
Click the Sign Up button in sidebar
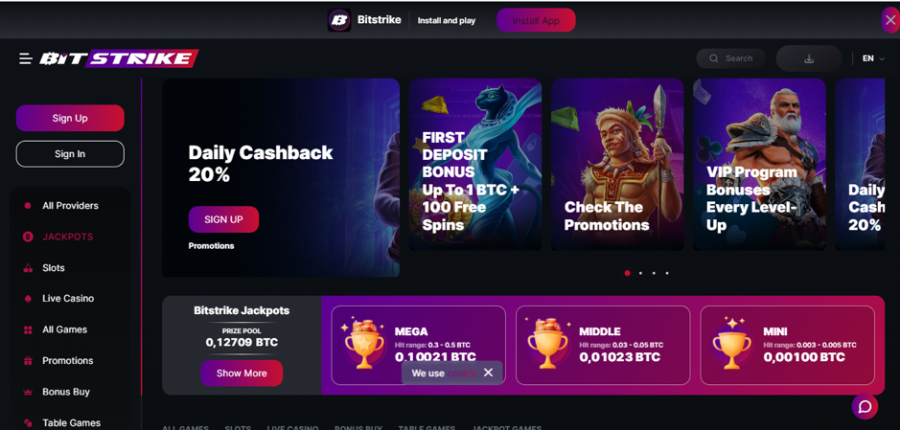70,118
